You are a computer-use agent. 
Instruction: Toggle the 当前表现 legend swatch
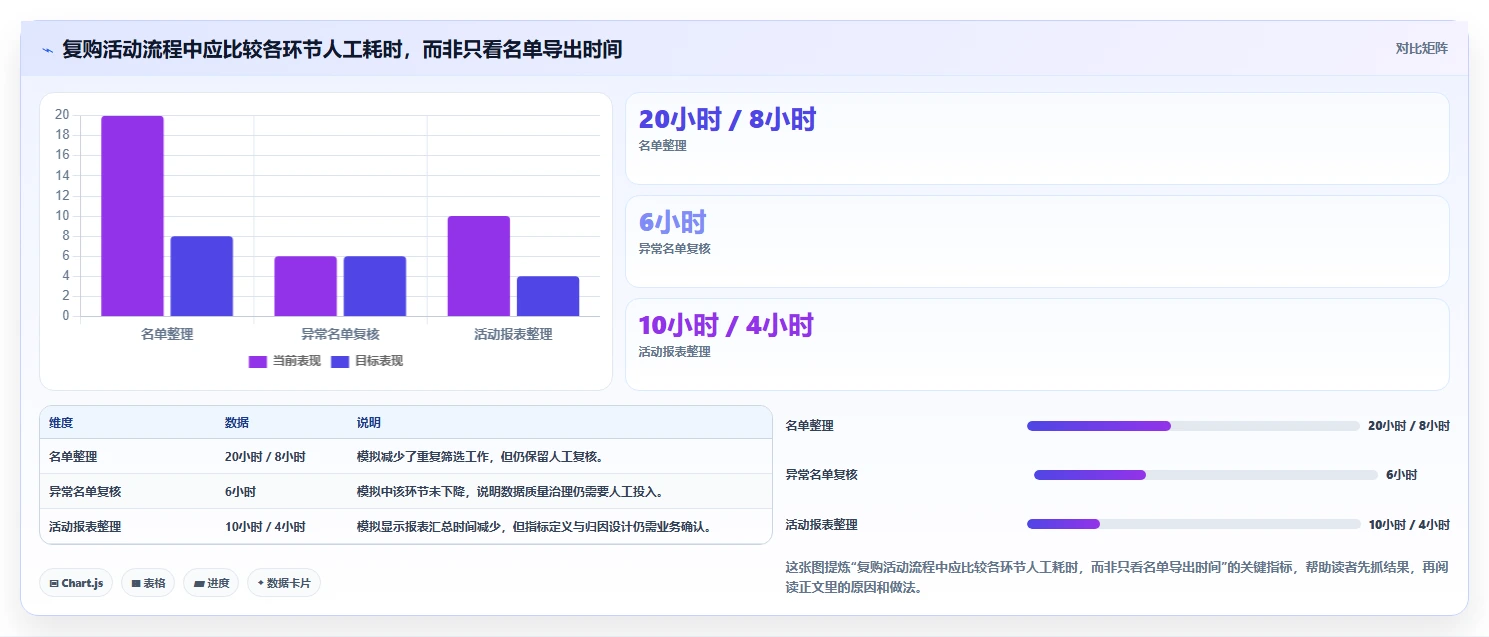pyautogui.click(x=258, y=361)
